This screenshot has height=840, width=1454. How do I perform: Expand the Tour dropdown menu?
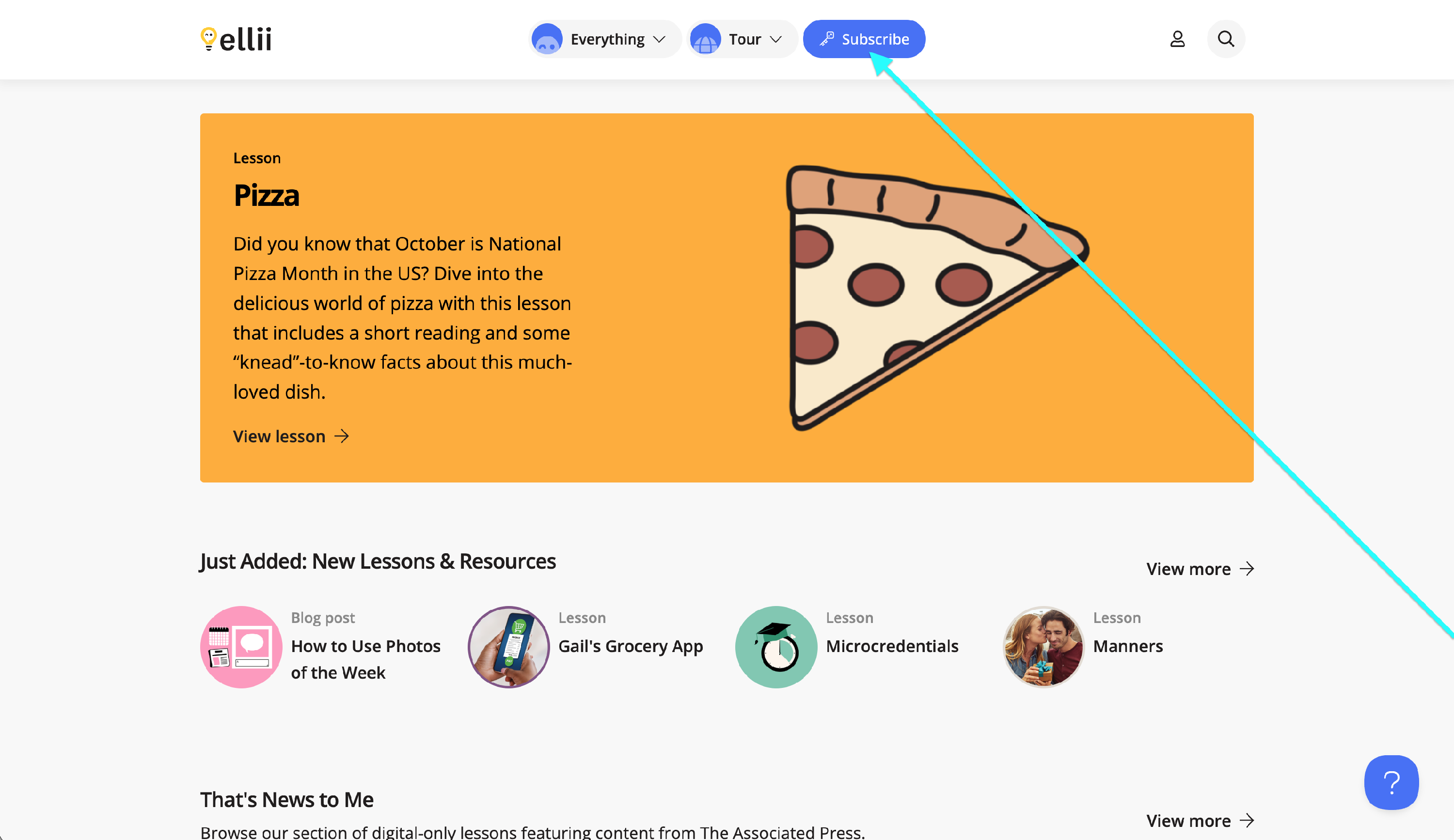tap(742, 39)
